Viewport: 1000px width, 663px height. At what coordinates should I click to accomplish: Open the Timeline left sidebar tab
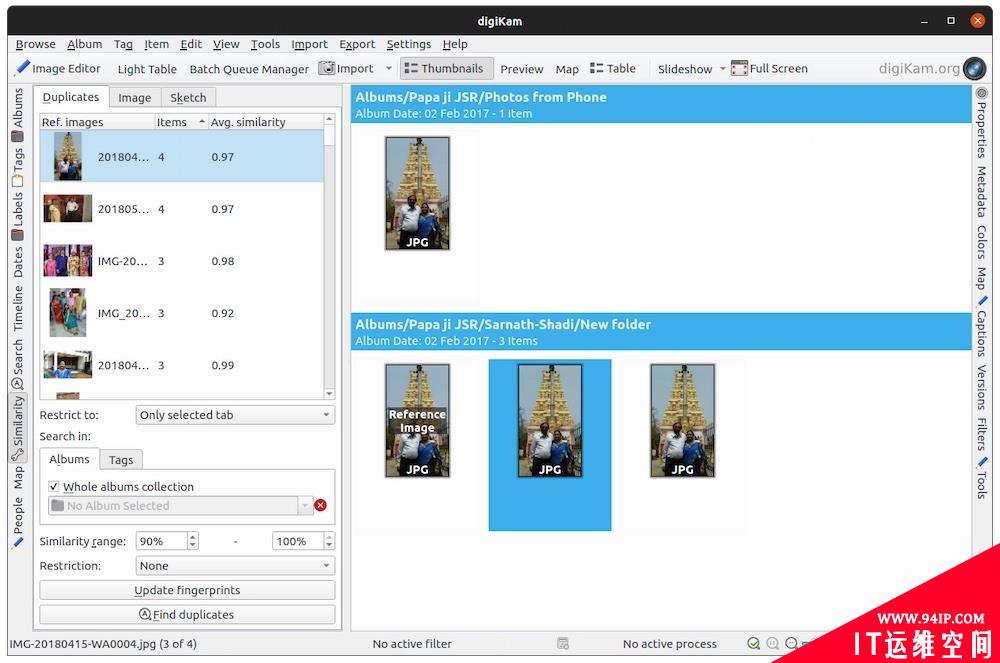[x=17, y=308]
